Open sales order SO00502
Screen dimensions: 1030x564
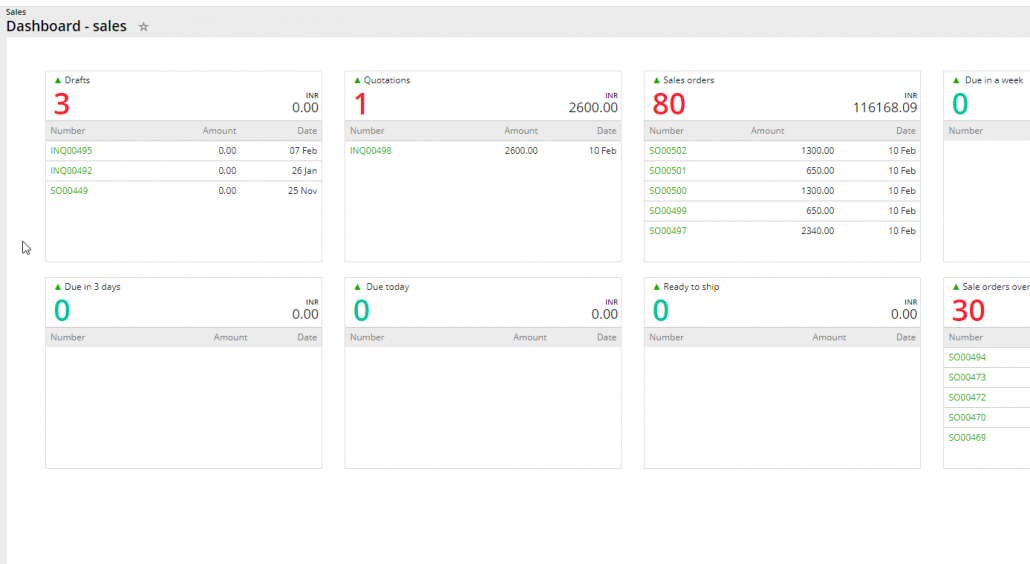(x=668, y=150)
